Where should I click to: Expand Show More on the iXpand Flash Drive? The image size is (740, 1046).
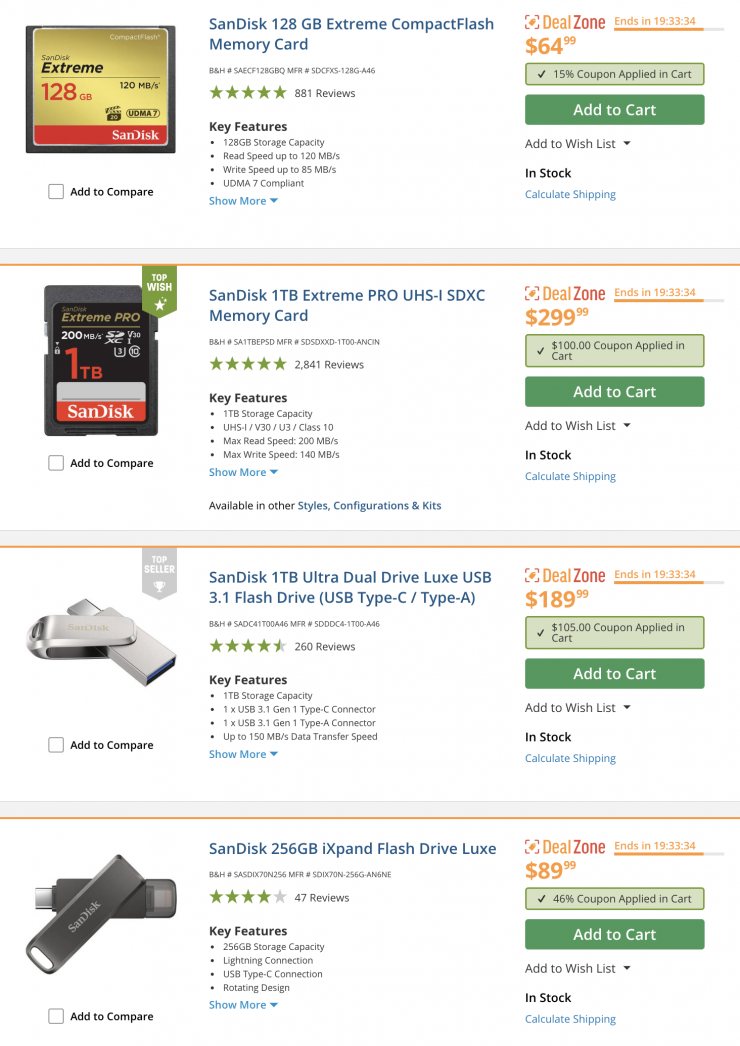[x=243, y=1005]
